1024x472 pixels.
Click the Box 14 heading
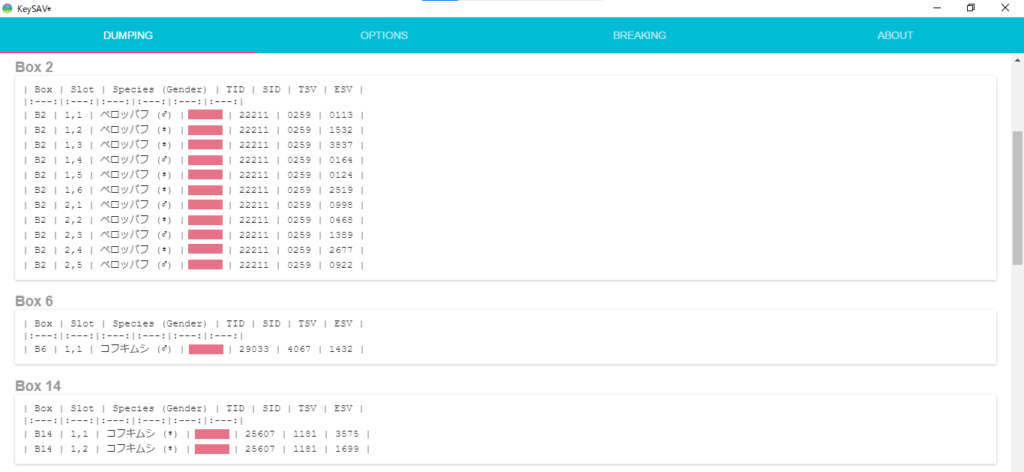37,385
